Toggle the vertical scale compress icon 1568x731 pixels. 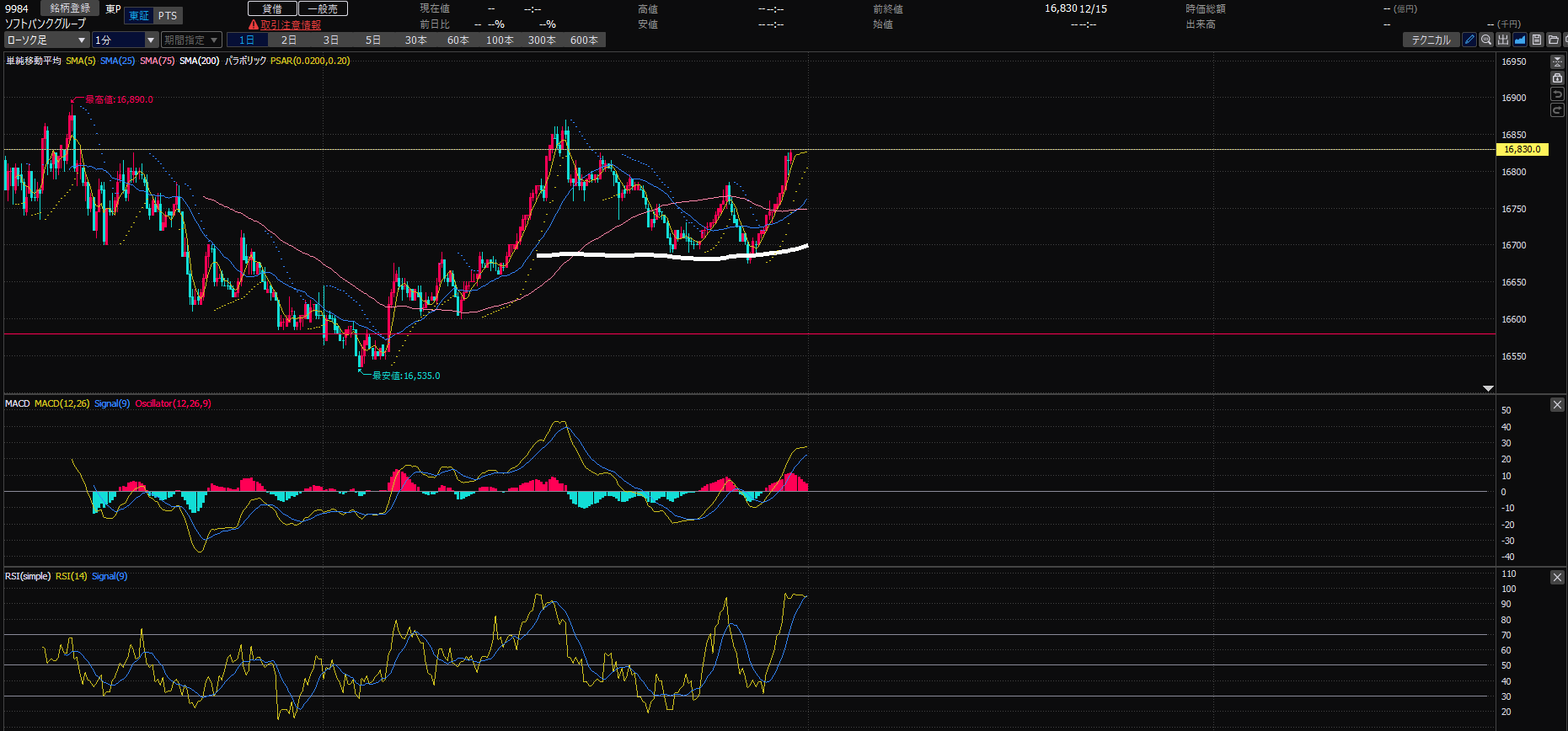pyautogui.click(x=1557, y=62)
